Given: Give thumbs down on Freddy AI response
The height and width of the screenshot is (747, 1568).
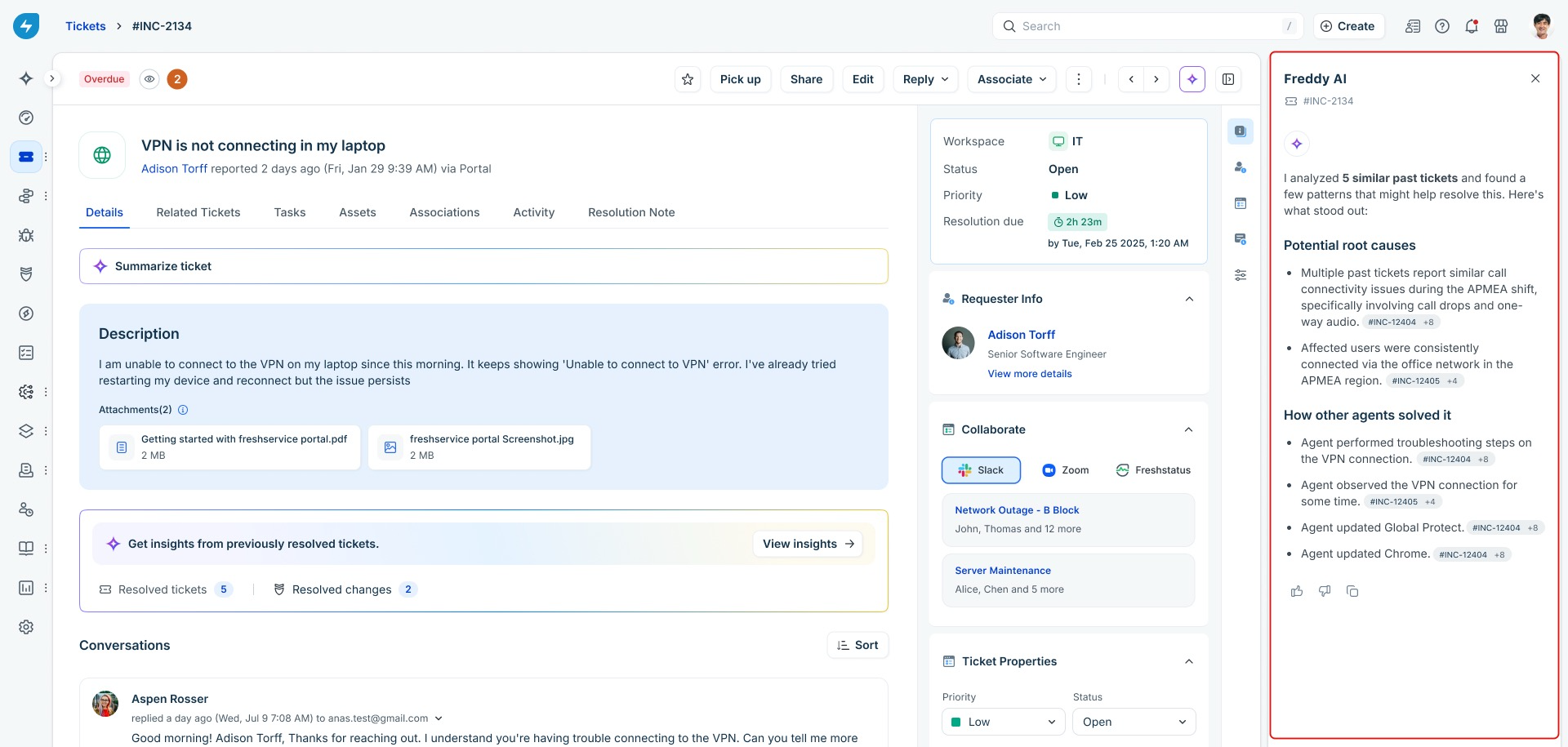Looking at the screenshot, I should 1325,591.
